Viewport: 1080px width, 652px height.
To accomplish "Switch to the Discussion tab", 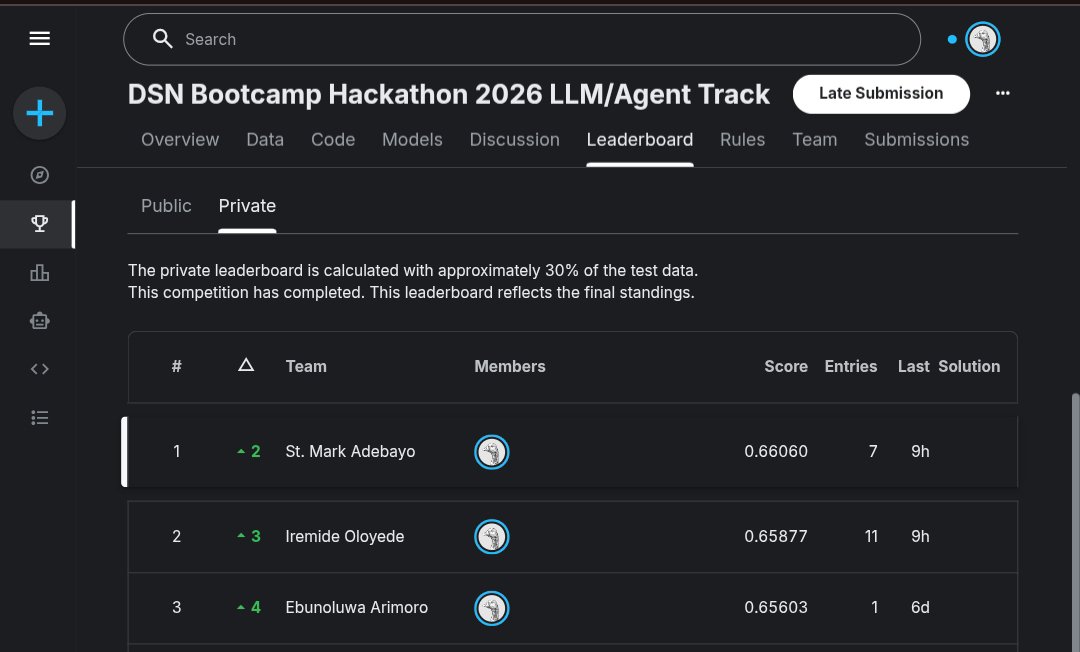I will [515, 140].
